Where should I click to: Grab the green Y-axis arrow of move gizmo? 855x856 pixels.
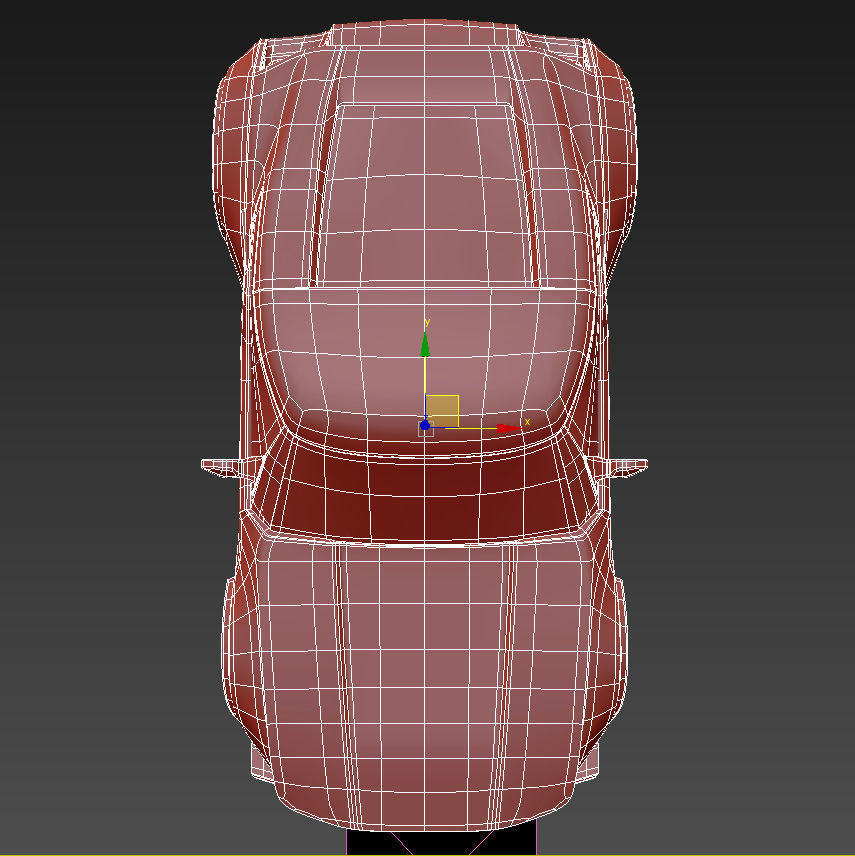tap(425, 344)
